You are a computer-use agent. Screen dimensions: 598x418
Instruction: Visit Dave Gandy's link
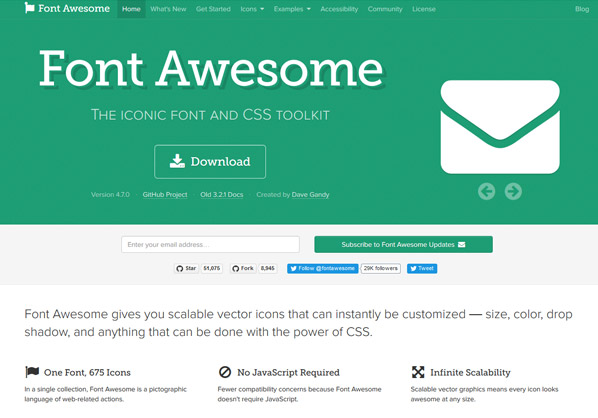[310, 195]
